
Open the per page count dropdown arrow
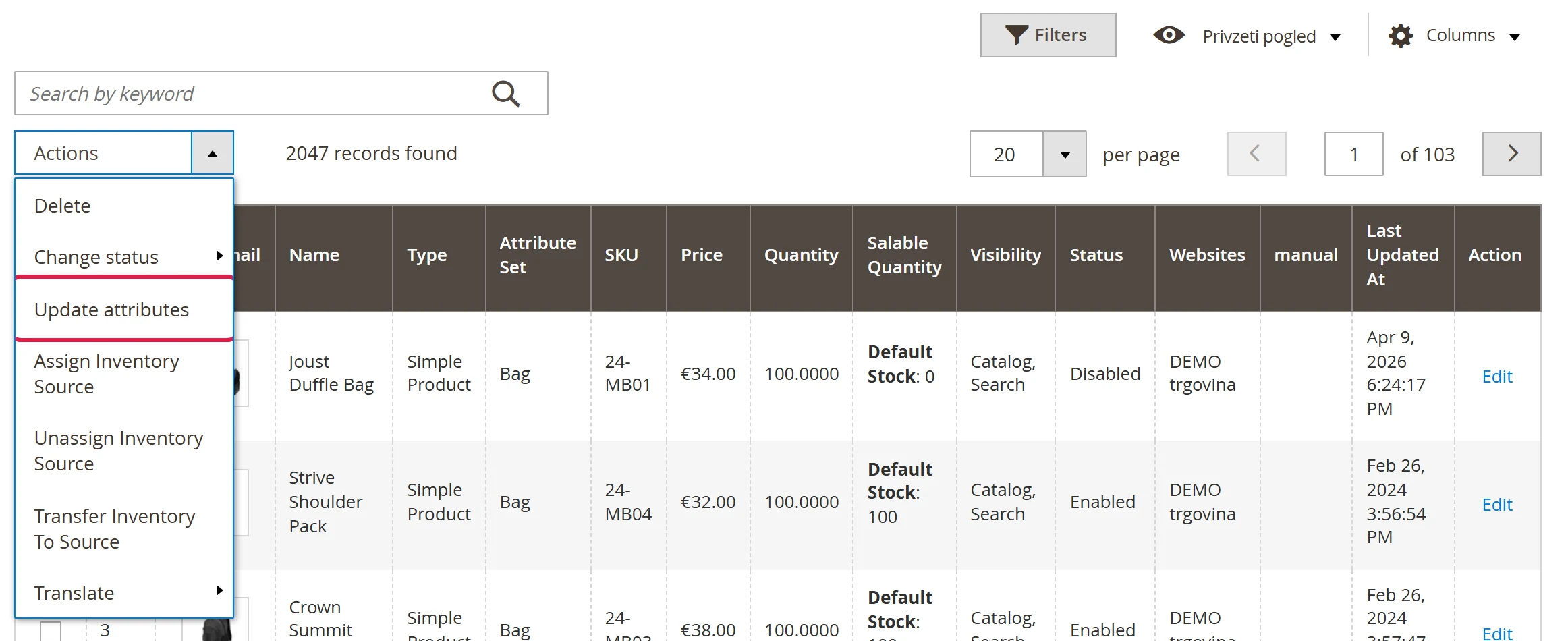[1065, 155]
